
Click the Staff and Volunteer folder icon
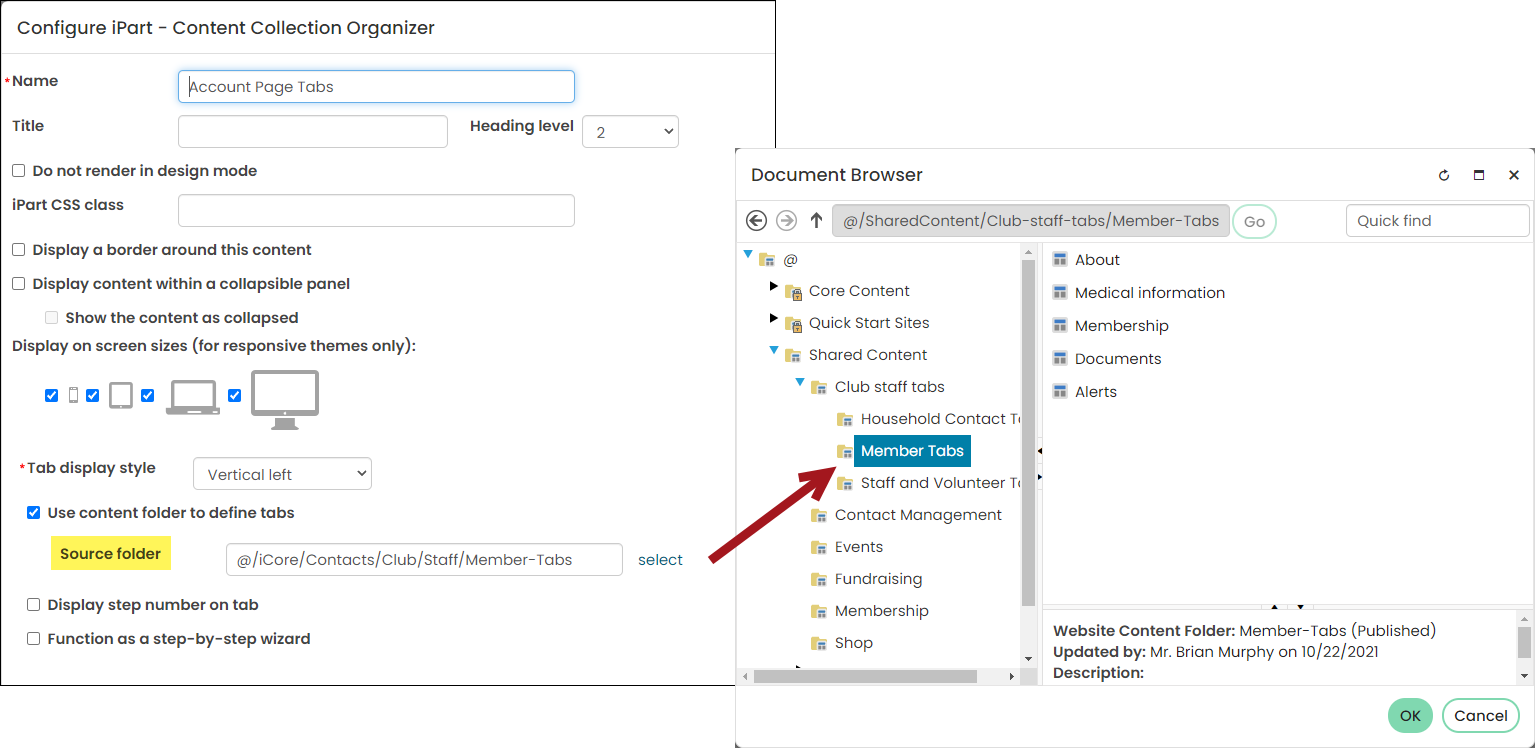click(x=845, y=483)
